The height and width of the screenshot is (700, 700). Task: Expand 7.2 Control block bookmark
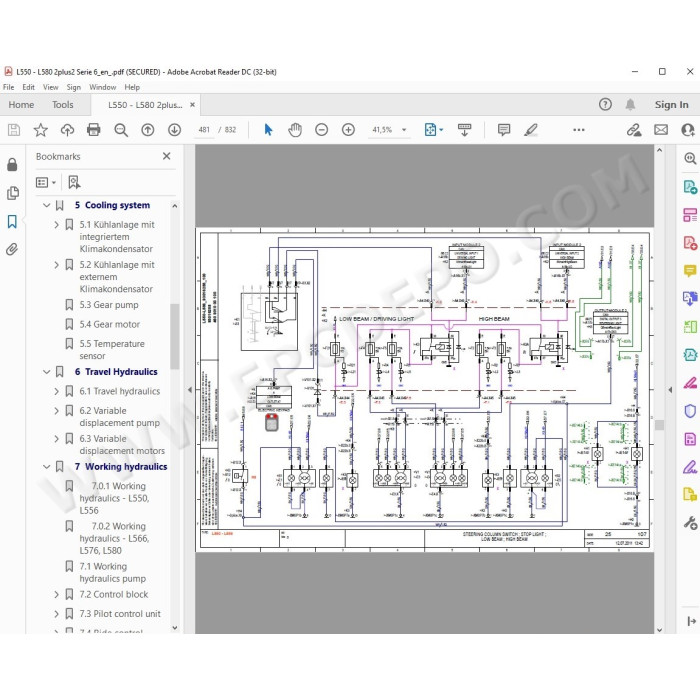[56, 595]
